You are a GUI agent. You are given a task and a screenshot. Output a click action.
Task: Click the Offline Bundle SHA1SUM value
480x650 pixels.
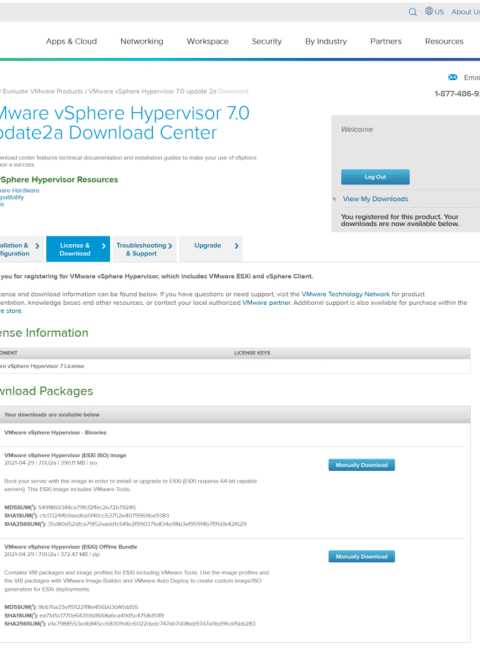click(x=102, y=615)
